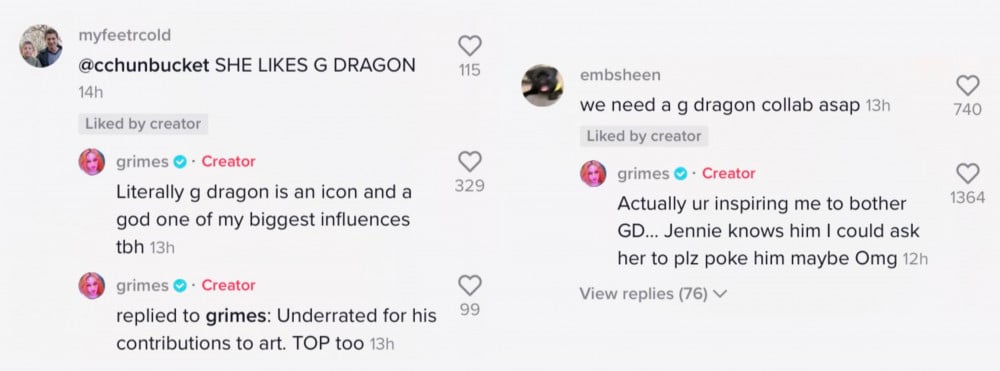Like embsheen's g dragon collab comment

[x=968, y=85]
